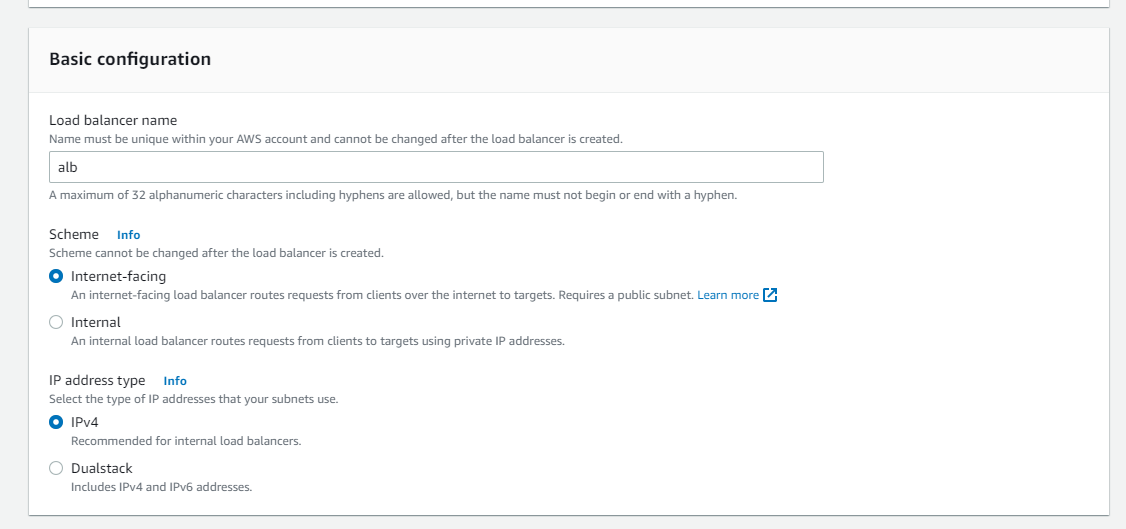Choose the Dualstack radio button
The height and width of the screenshot is (529, 1126).
pos(56,468)
